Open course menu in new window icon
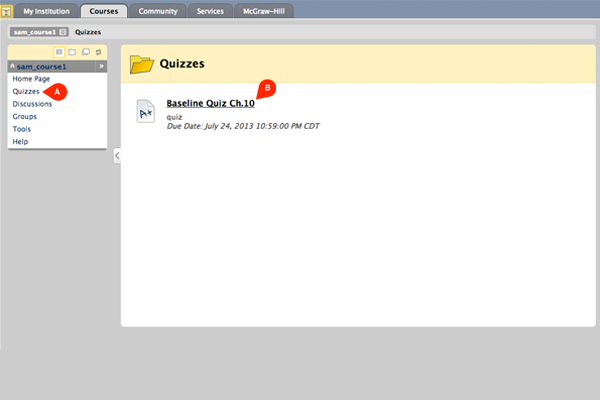The height and width of the screenshot is (400, 600). pyautogui.click(x=85, y=51)
